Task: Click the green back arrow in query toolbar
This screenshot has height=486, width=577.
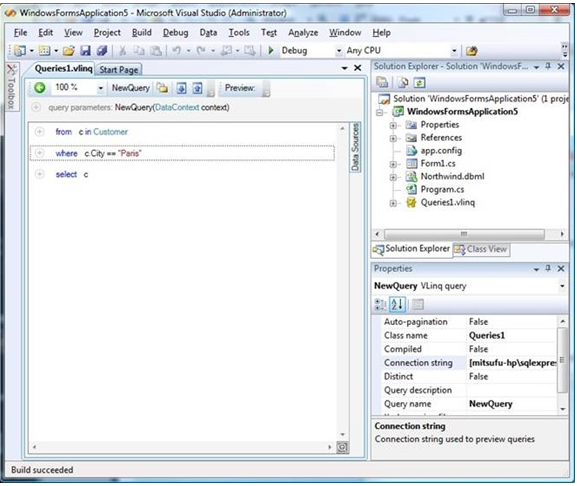Action: click(x=39, y=88)
